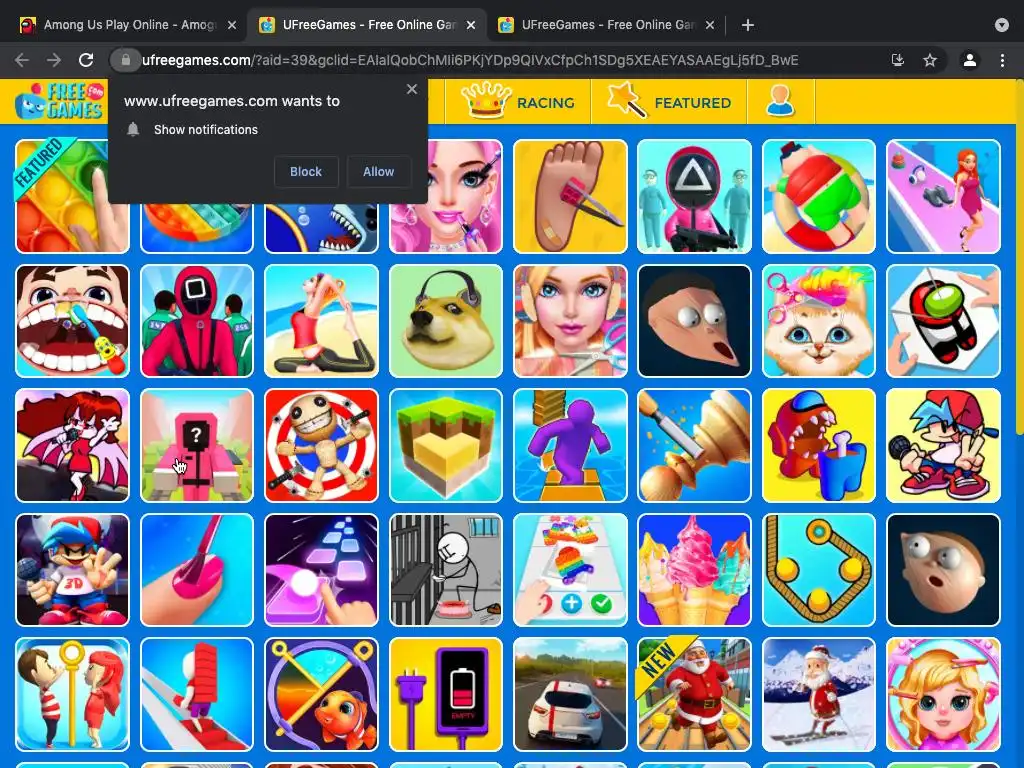Click the padlock site info icon
Image resolution: width=1024 pixels, height=768 pixels.
point(125,60)
